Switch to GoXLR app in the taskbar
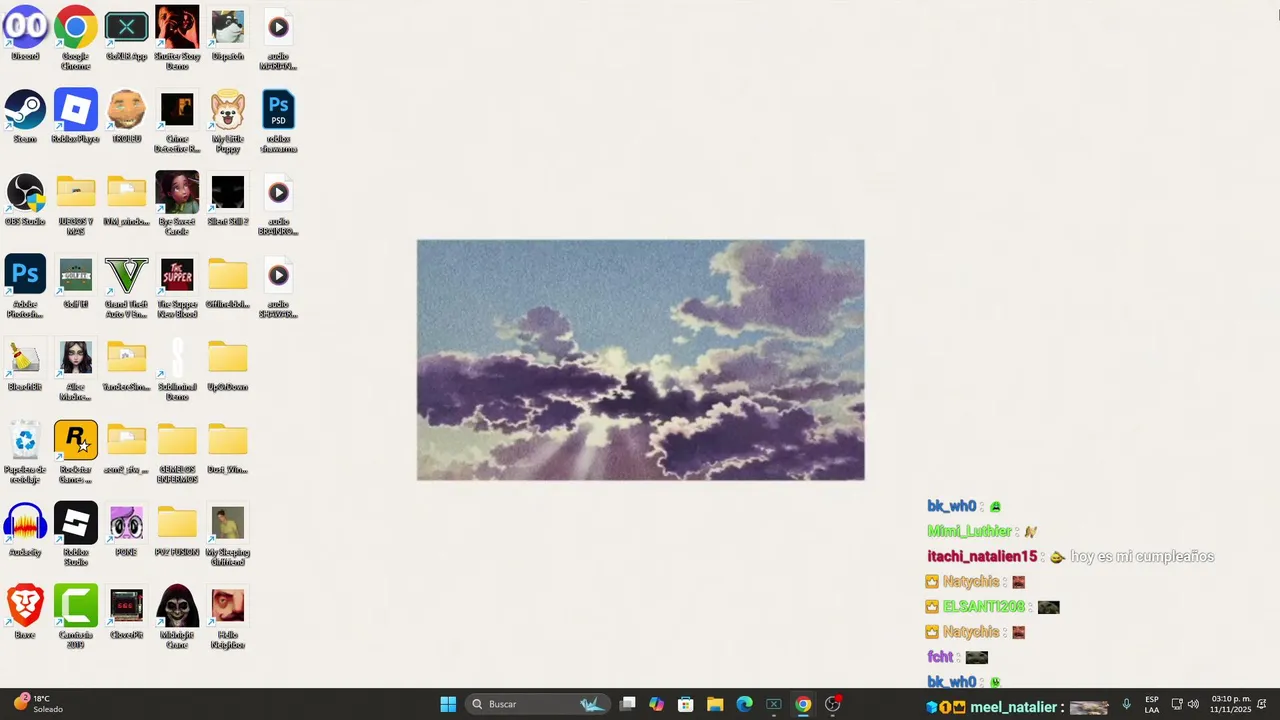This screenshot has width=1280, height=720. point(774,704)
